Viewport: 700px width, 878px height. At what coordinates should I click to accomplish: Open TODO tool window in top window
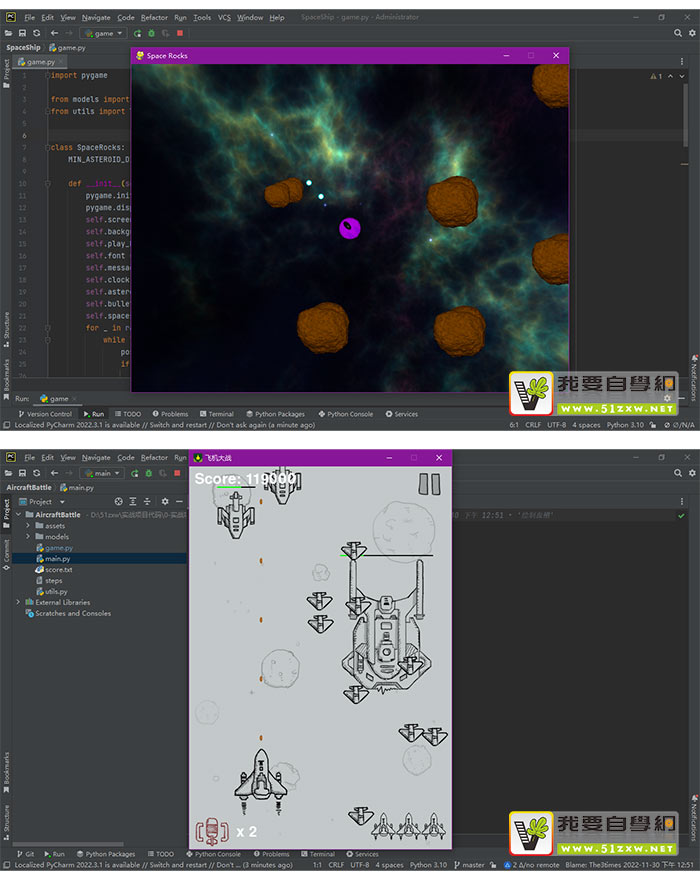click(x=128, y=414)
